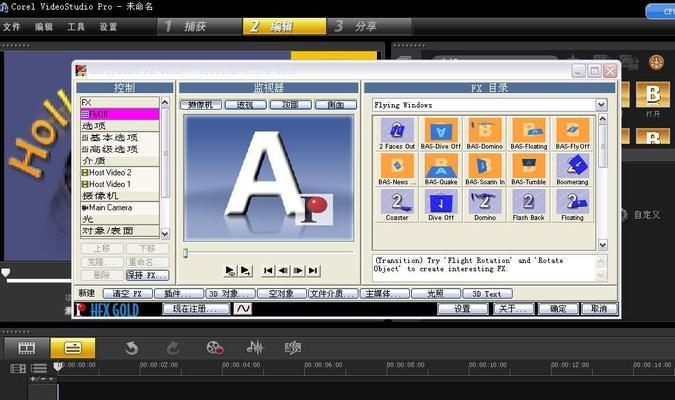Open the 插件 button
This screenshot has width=675, height=400.
[179, 294]
